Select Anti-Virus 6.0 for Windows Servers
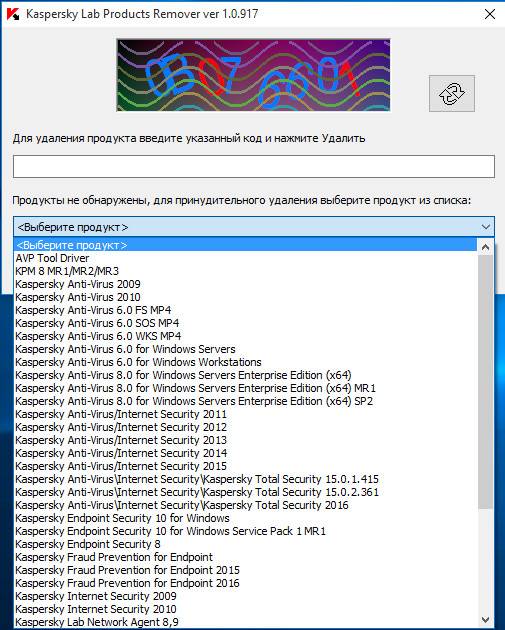Screen dimensions: 505x630 coord(245,349)
